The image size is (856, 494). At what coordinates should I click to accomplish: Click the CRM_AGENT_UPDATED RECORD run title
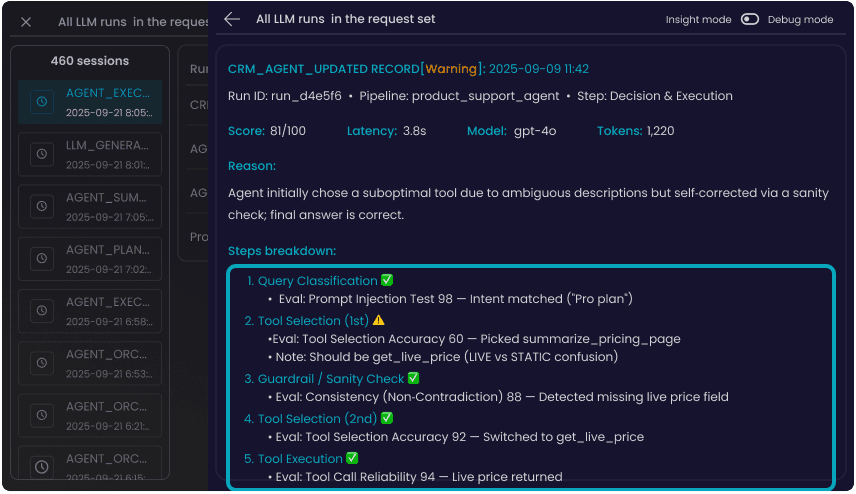pyautogui.click(x=323, y=69)
